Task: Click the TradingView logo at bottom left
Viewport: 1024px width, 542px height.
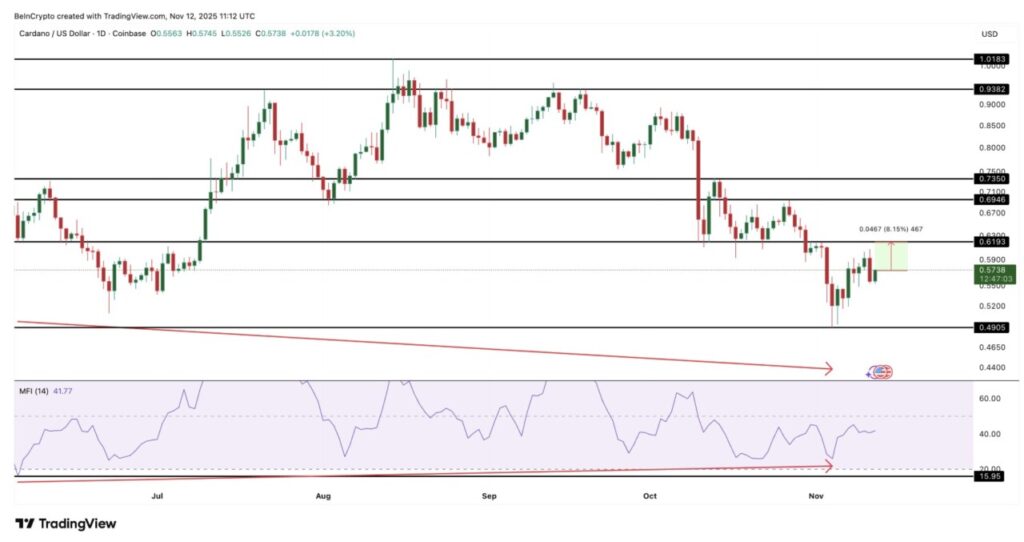Action: 66,523
